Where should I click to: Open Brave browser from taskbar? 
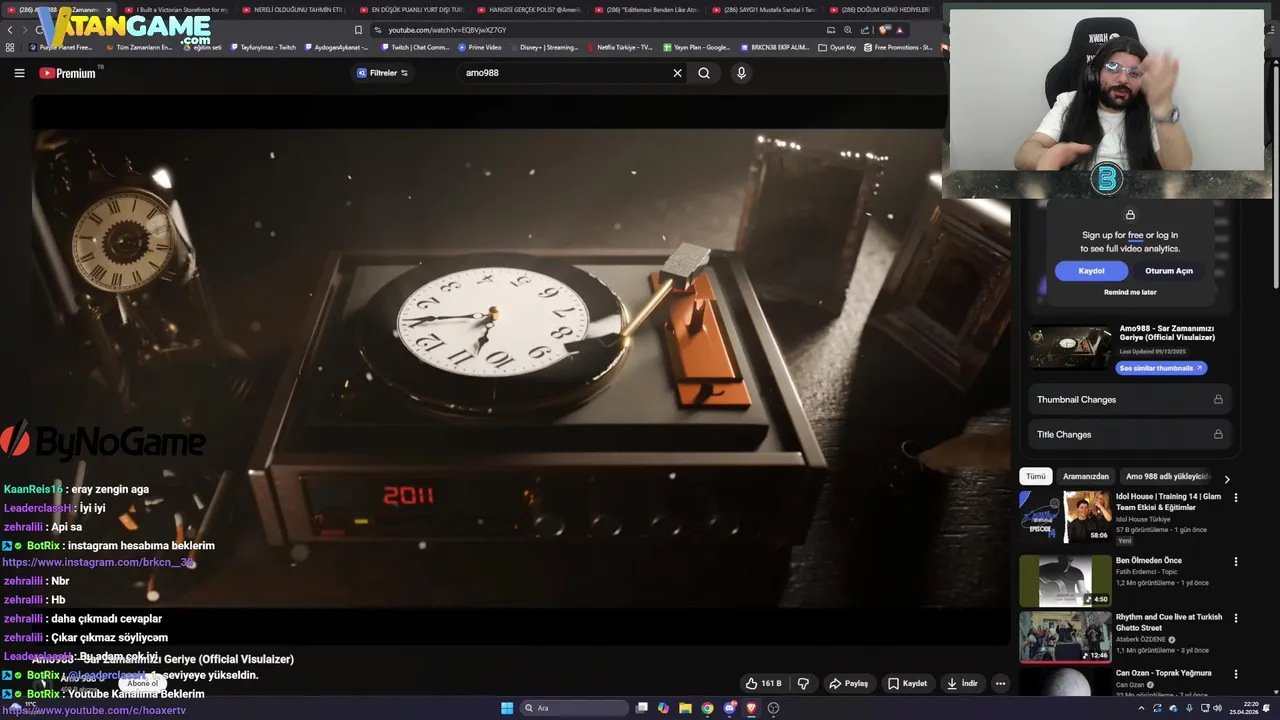752,708
